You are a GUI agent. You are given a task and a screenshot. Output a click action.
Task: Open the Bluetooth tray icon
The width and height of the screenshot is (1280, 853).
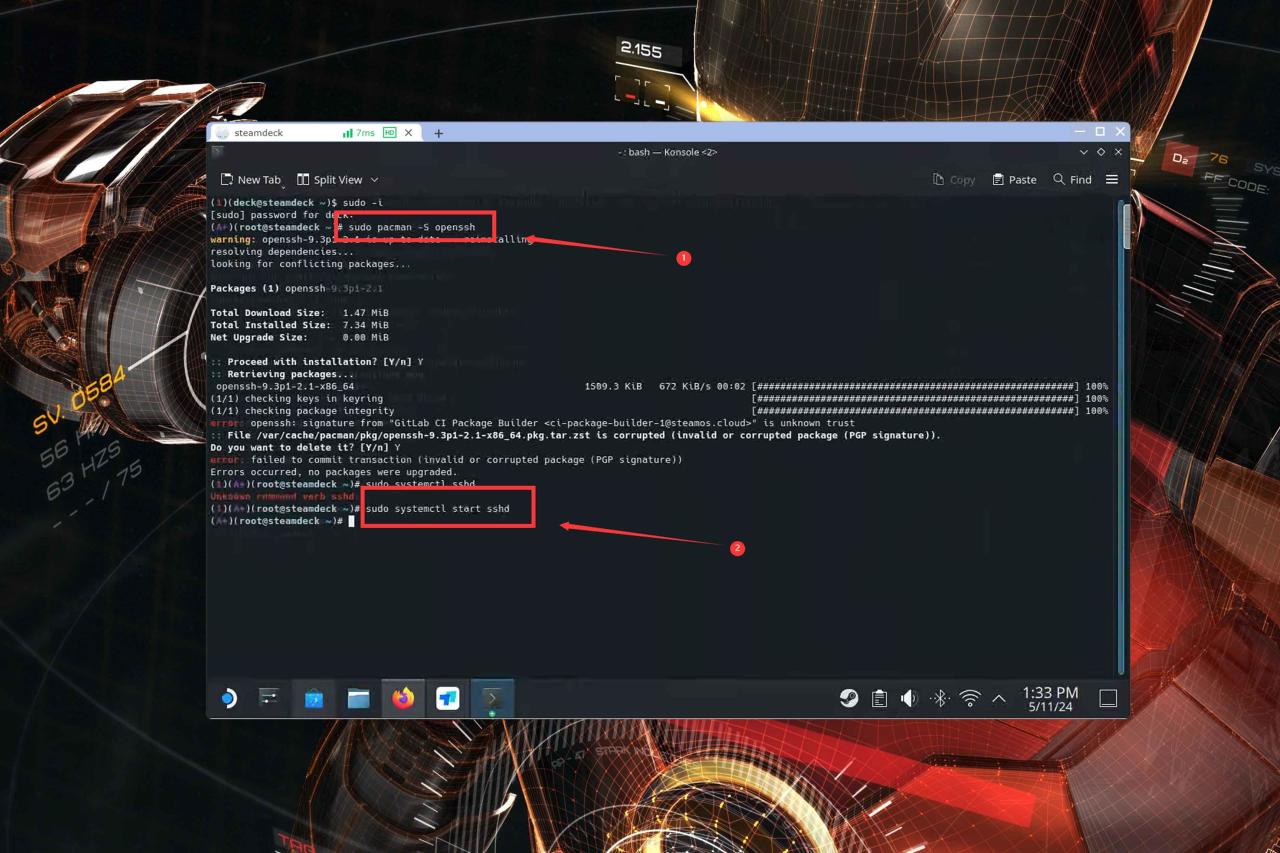939,698
